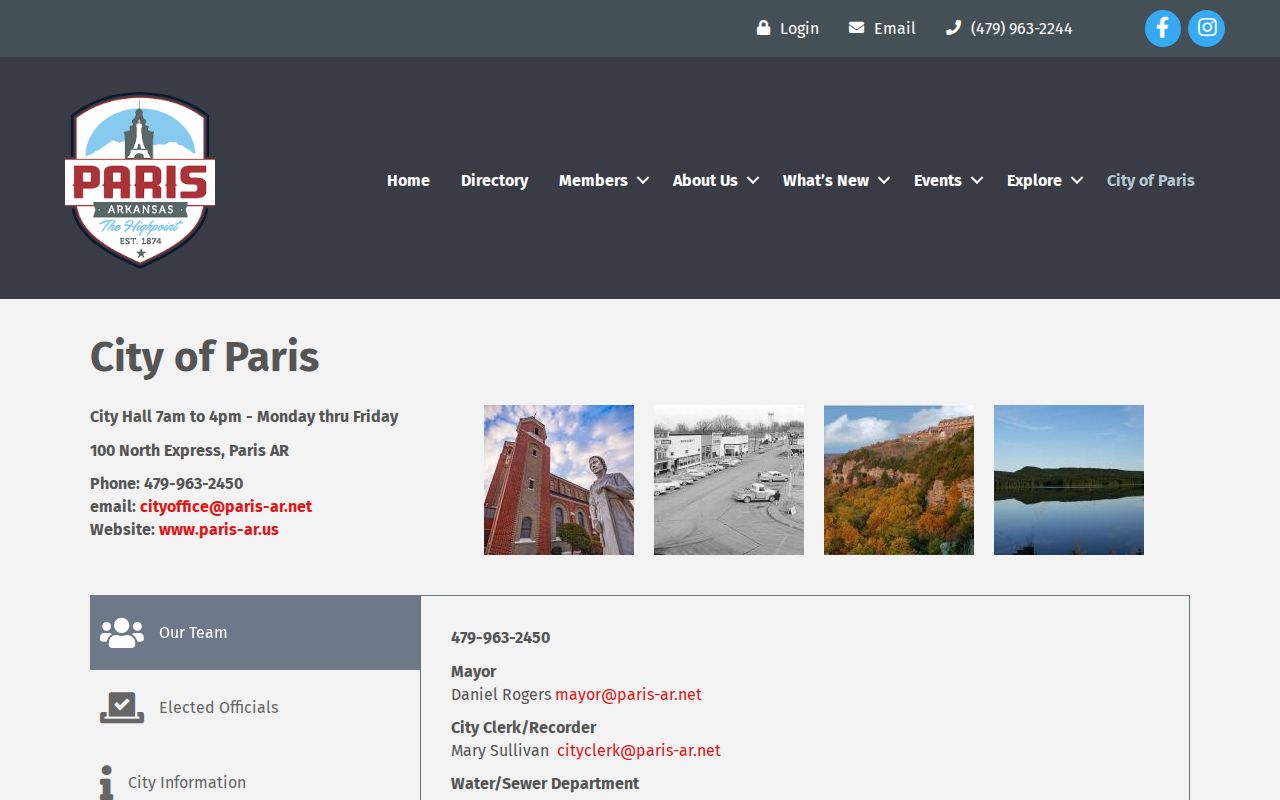Visit the www.paris-ar.us website link
The width and height of the screenshot is (1280, 800).
[219, 529]
